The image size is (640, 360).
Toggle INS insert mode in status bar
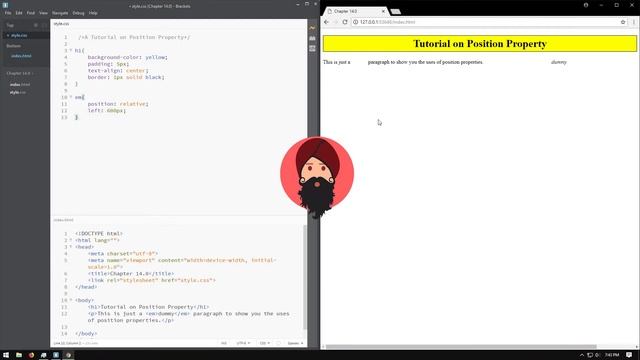(224, 343)
